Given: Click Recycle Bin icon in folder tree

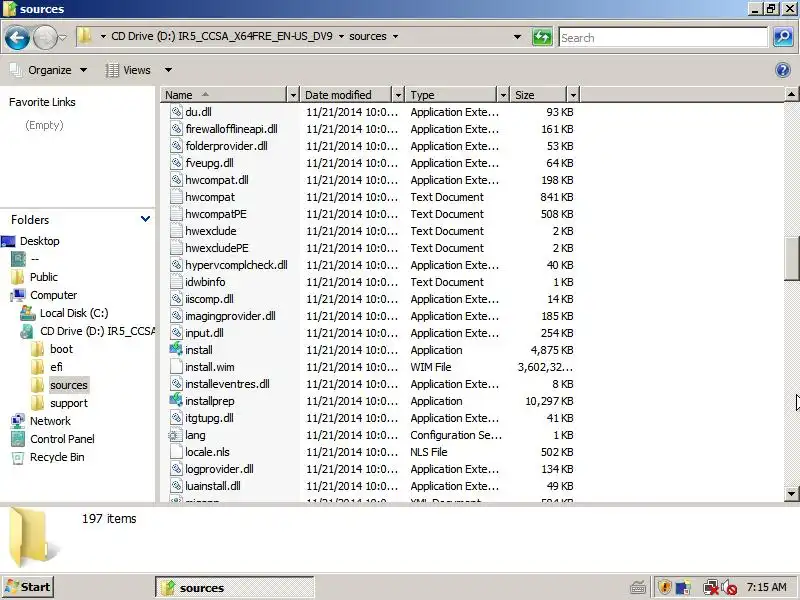Looking at the screenshot, I should pyautogui.click(x=18, y=457).
